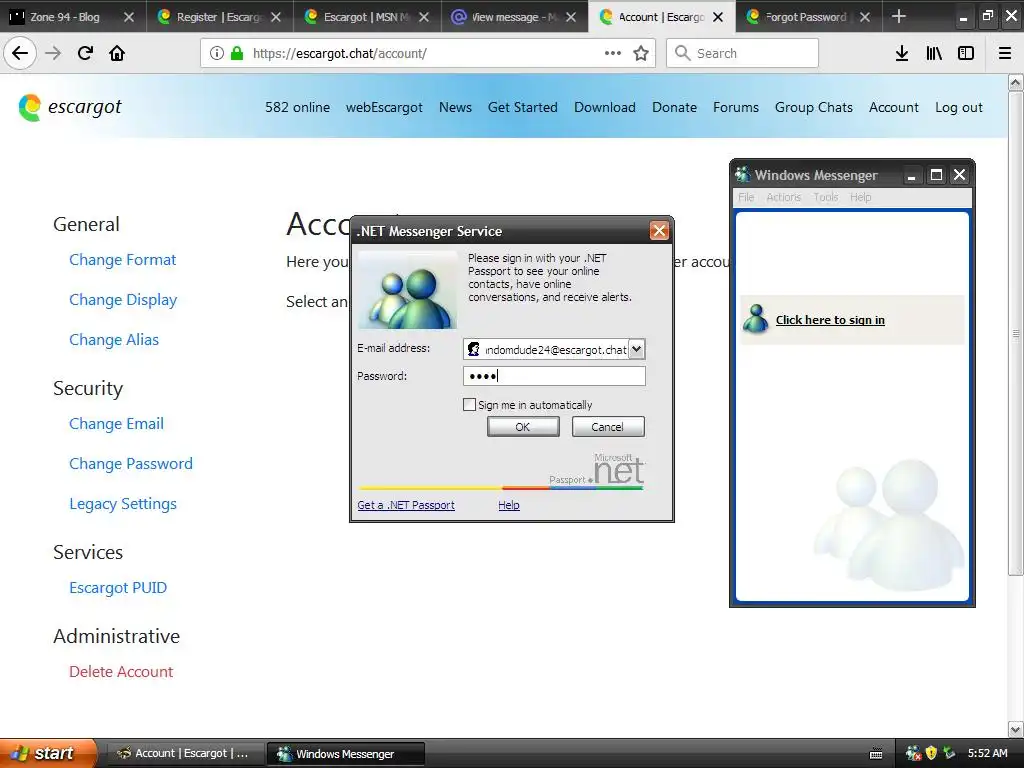Click the Password input field

tap(554, 376)
